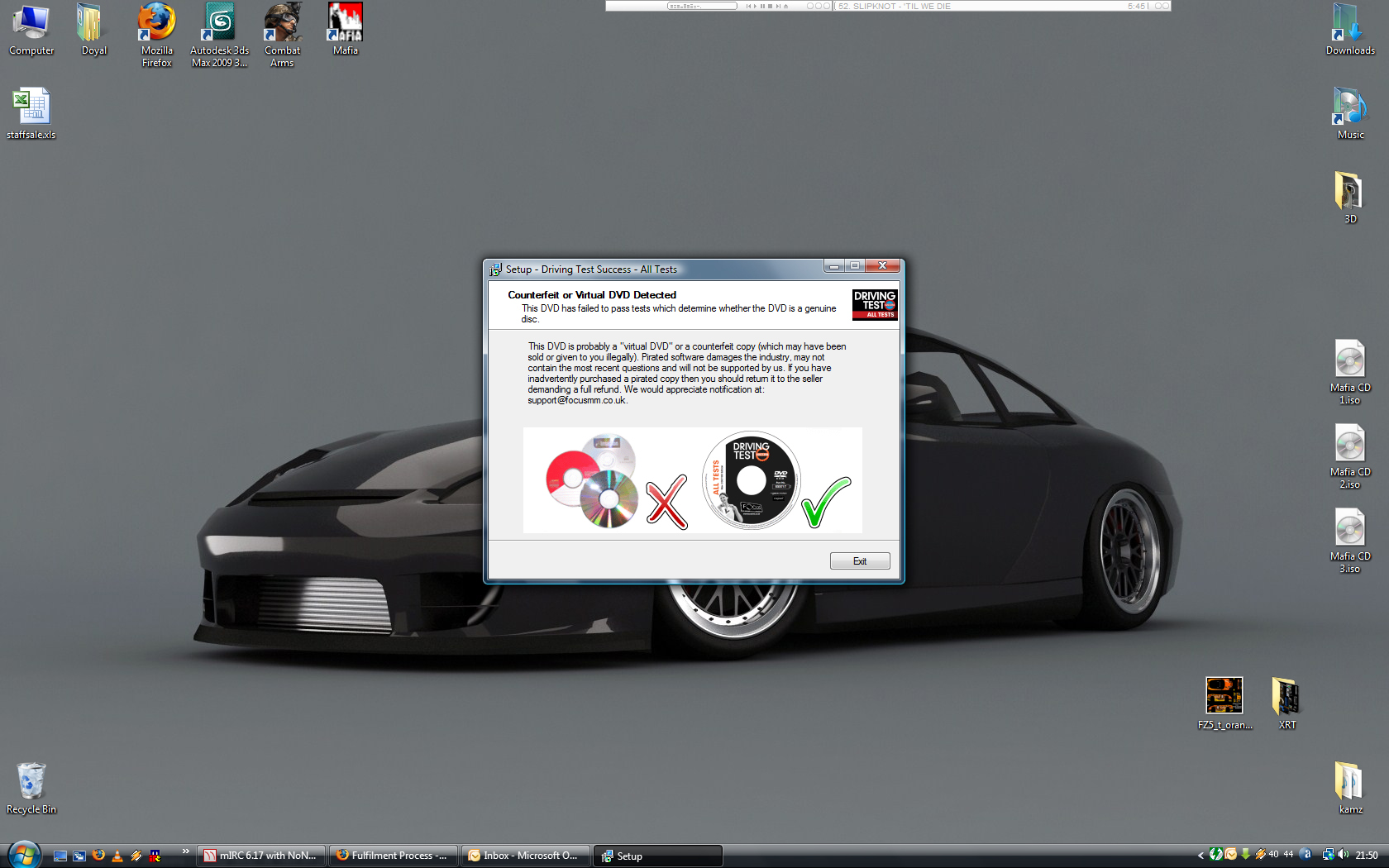1389x868 pixels.
Task: Select the Mafia CD 3.iso disc image
Action: [x=1349, y=531]
